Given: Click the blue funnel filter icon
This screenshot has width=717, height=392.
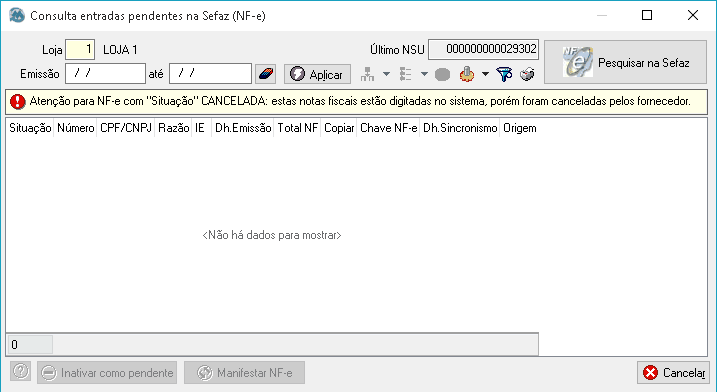Looking at the screenshot, I should [504, 74].
